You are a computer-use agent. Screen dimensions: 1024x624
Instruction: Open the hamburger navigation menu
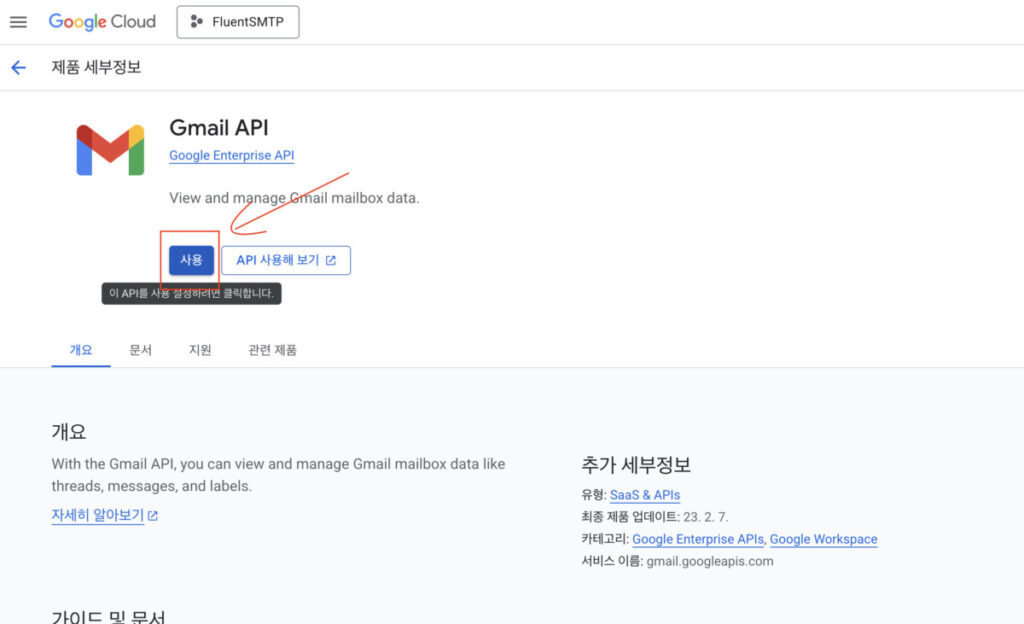[x=18, y=22]
